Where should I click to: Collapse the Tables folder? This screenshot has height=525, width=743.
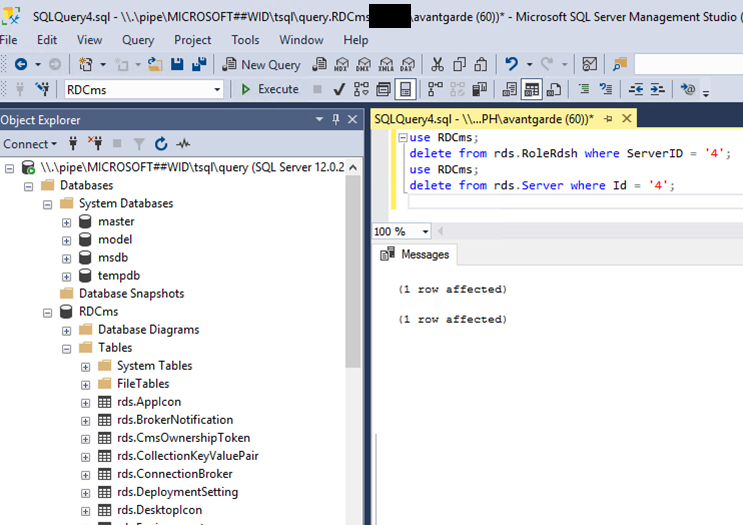[66, 349]
